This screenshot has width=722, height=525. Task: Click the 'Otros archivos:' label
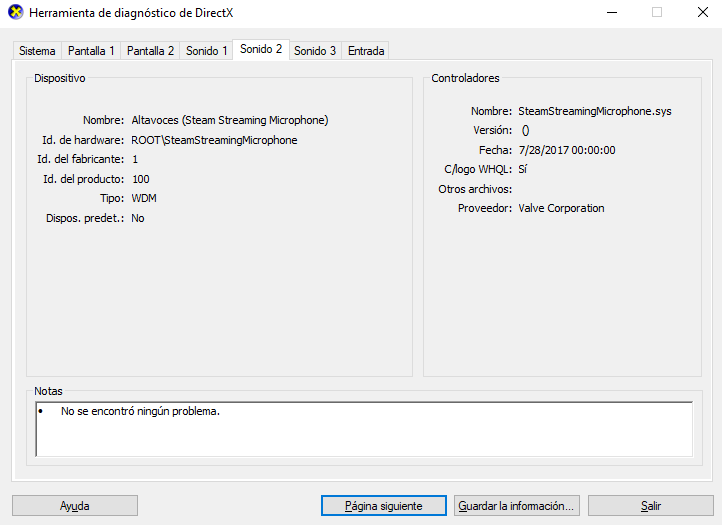tap(475, 189)
